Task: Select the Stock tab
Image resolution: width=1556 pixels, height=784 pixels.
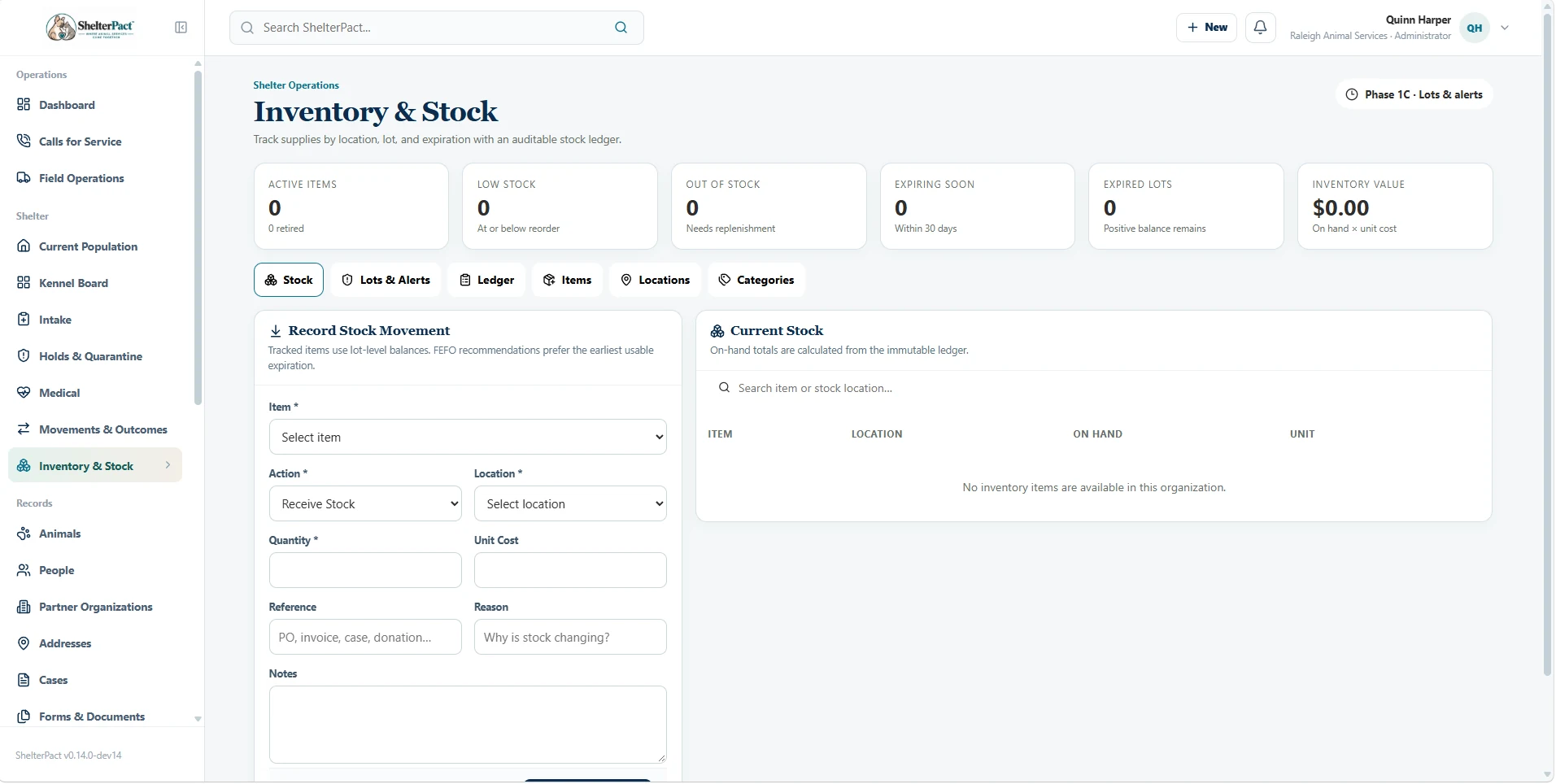Action: (x=289, y=280)
